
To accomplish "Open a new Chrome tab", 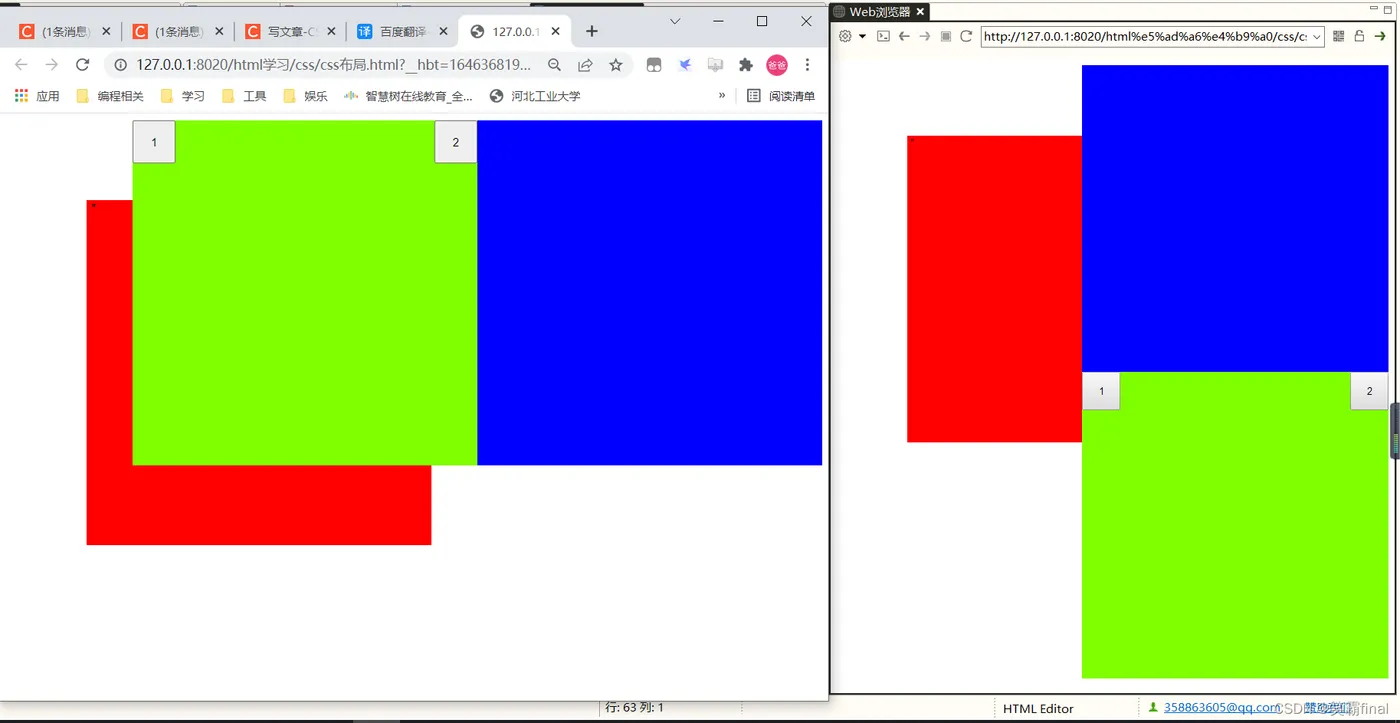I will point(592,31).
